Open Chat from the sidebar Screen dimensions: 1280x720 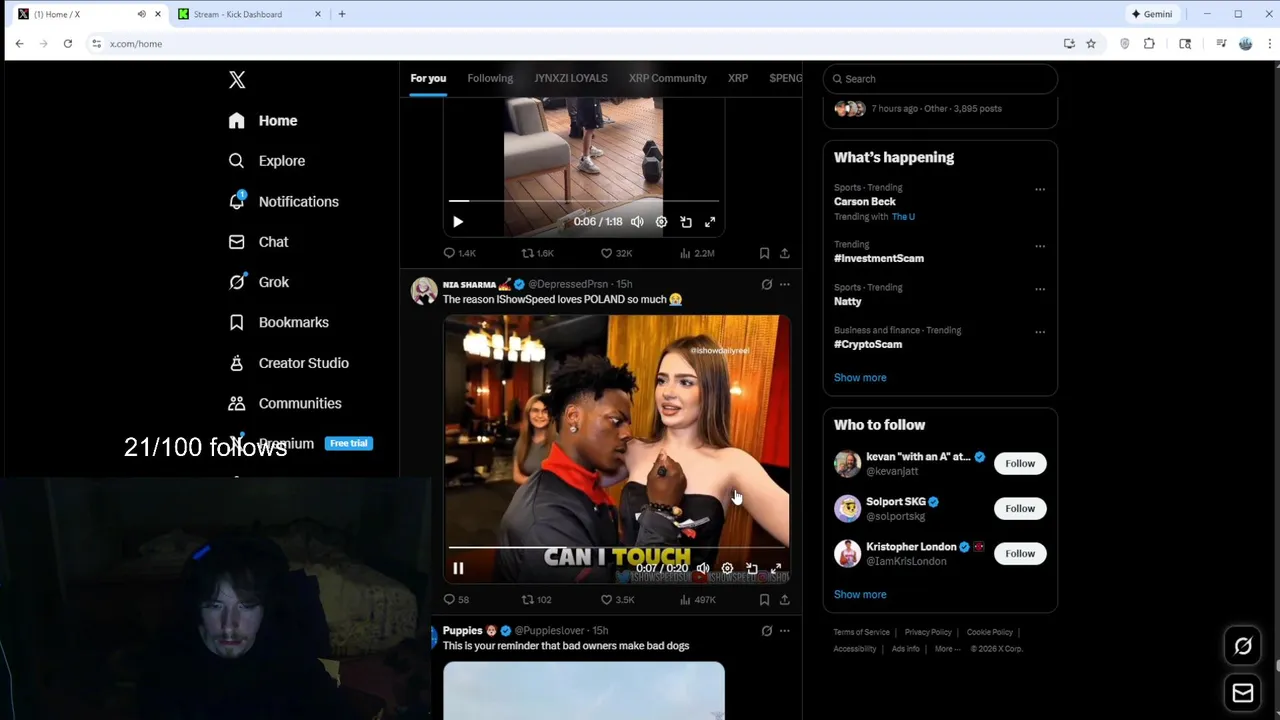258,242
